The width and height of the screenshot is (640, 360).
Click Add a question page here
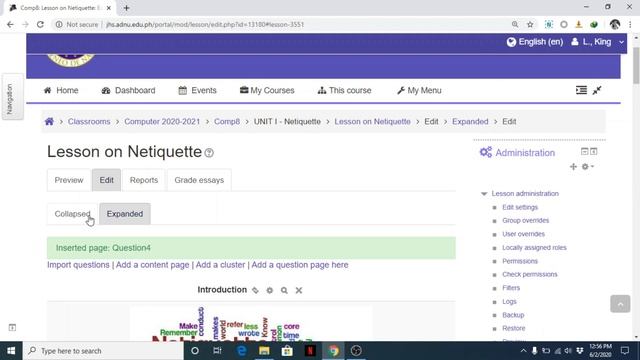[x=300, y=265]
